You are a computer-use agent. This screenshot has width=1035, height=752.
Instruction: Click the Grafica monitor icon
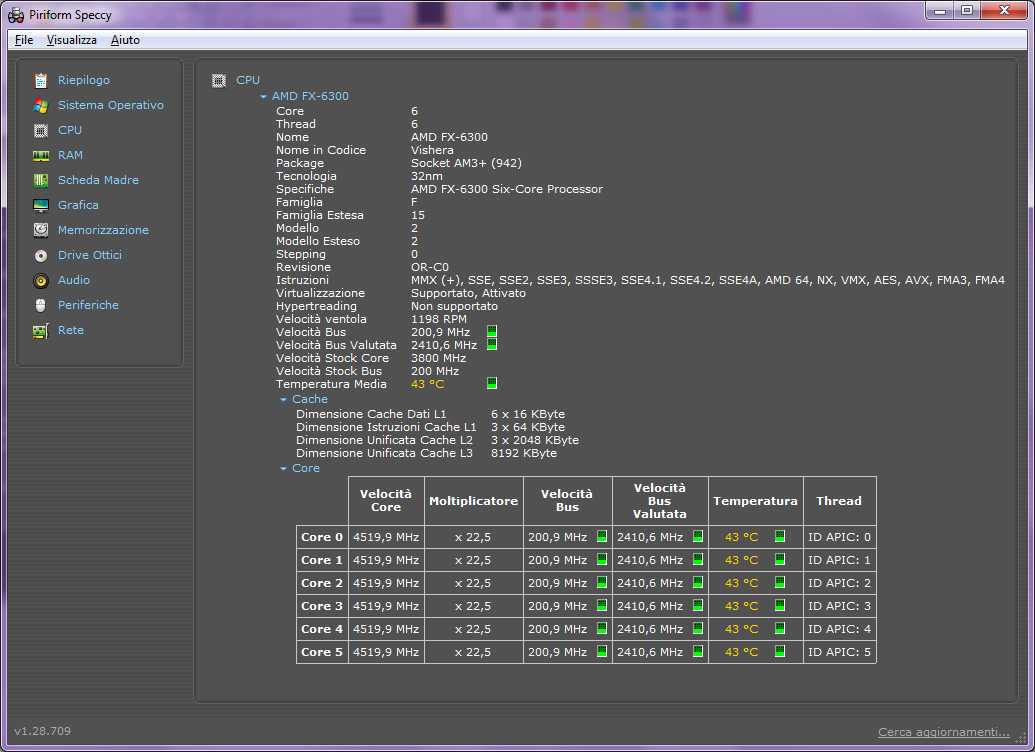tap(41, 205)
